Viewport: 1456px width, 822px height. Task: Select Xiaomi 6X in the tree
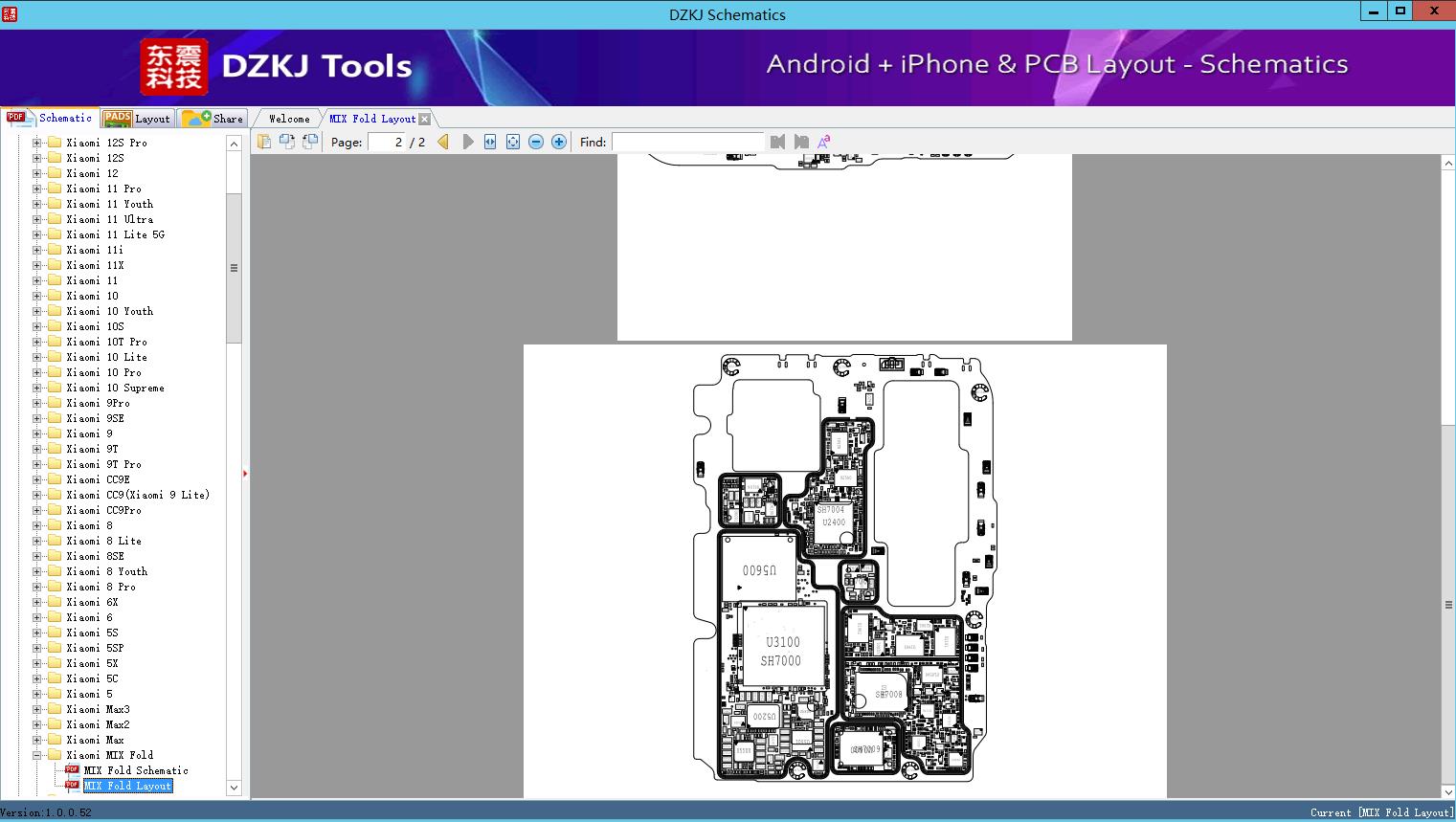(92, 602)
